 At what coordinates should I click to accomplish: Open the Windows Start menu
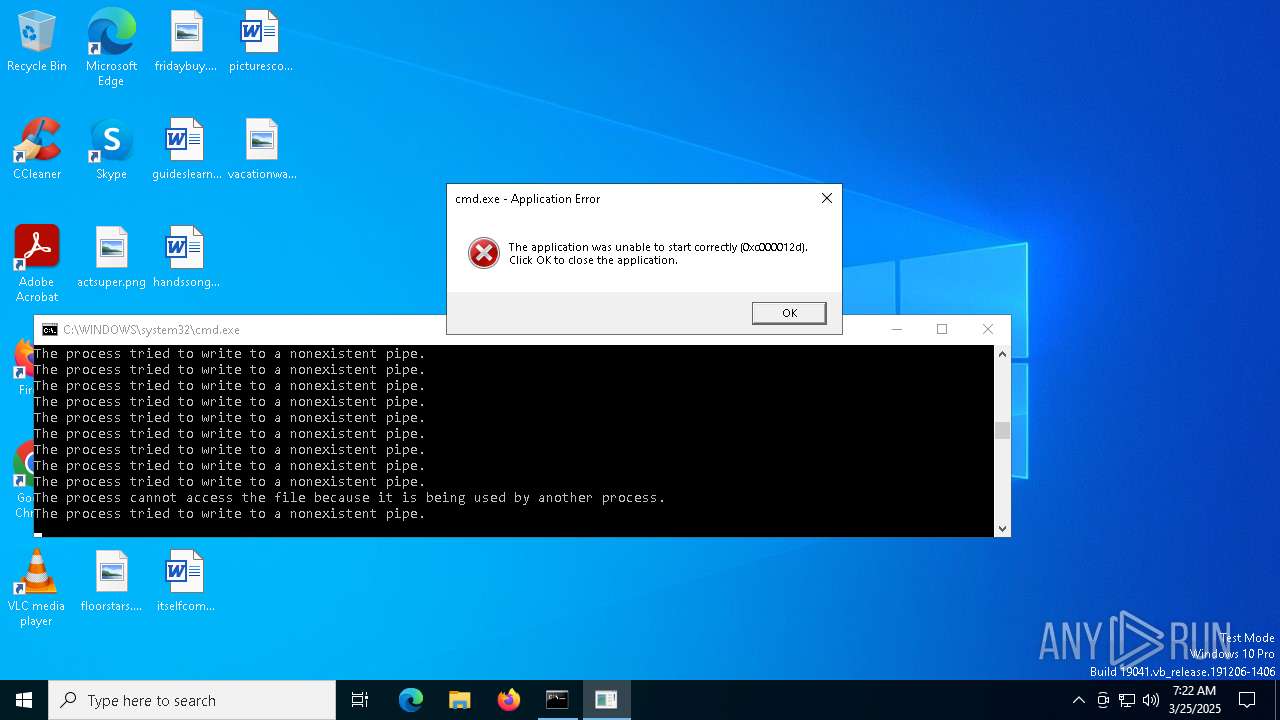coord(24,700)
